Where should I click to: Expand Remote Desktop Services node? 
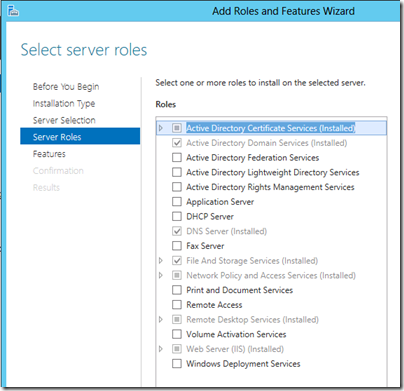[161, 319]
